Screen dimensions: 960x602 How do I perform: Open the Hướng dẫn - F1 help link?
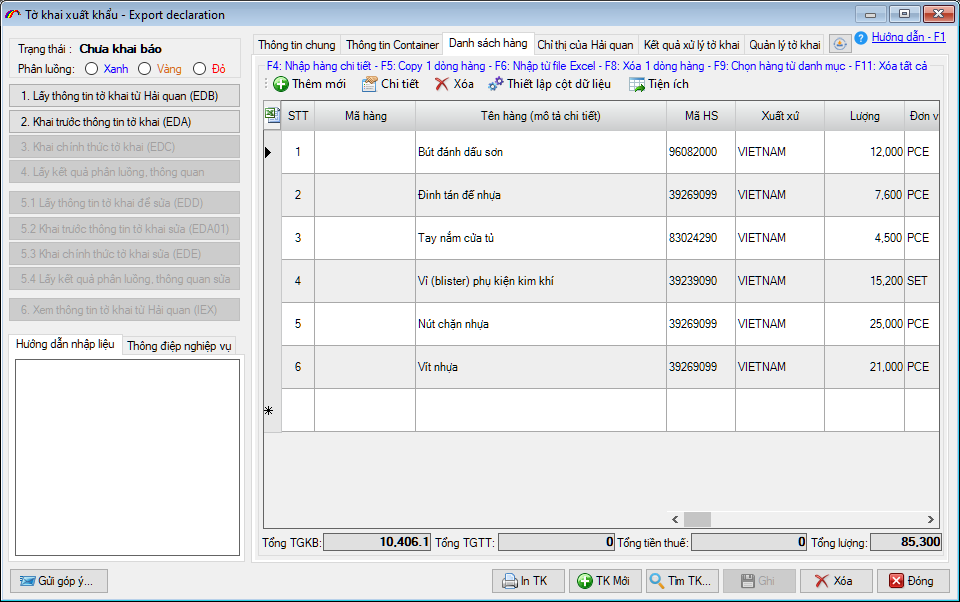pos(908,37)
